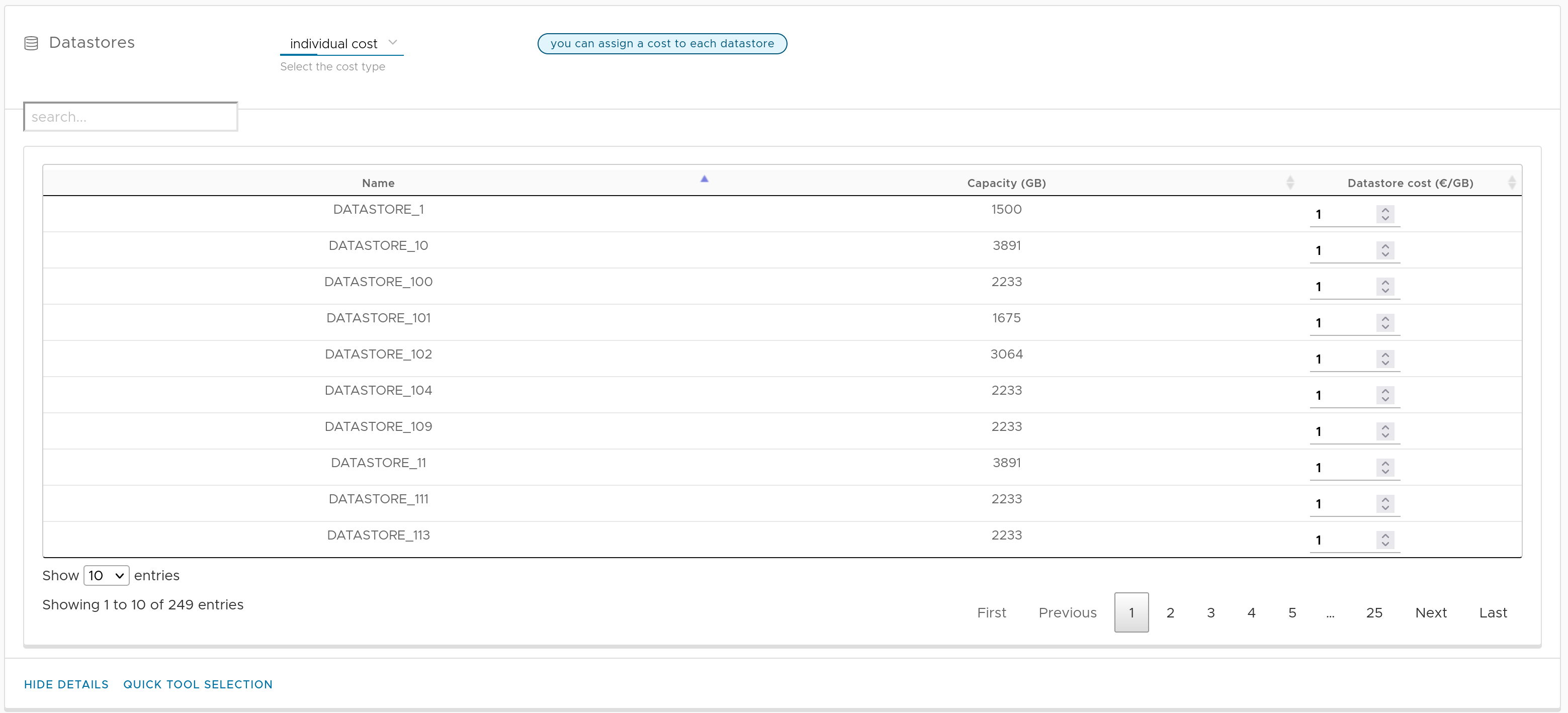Select the DATASTORE_11 name cell
The image size is (1568, 713).
tap(378, 463)
